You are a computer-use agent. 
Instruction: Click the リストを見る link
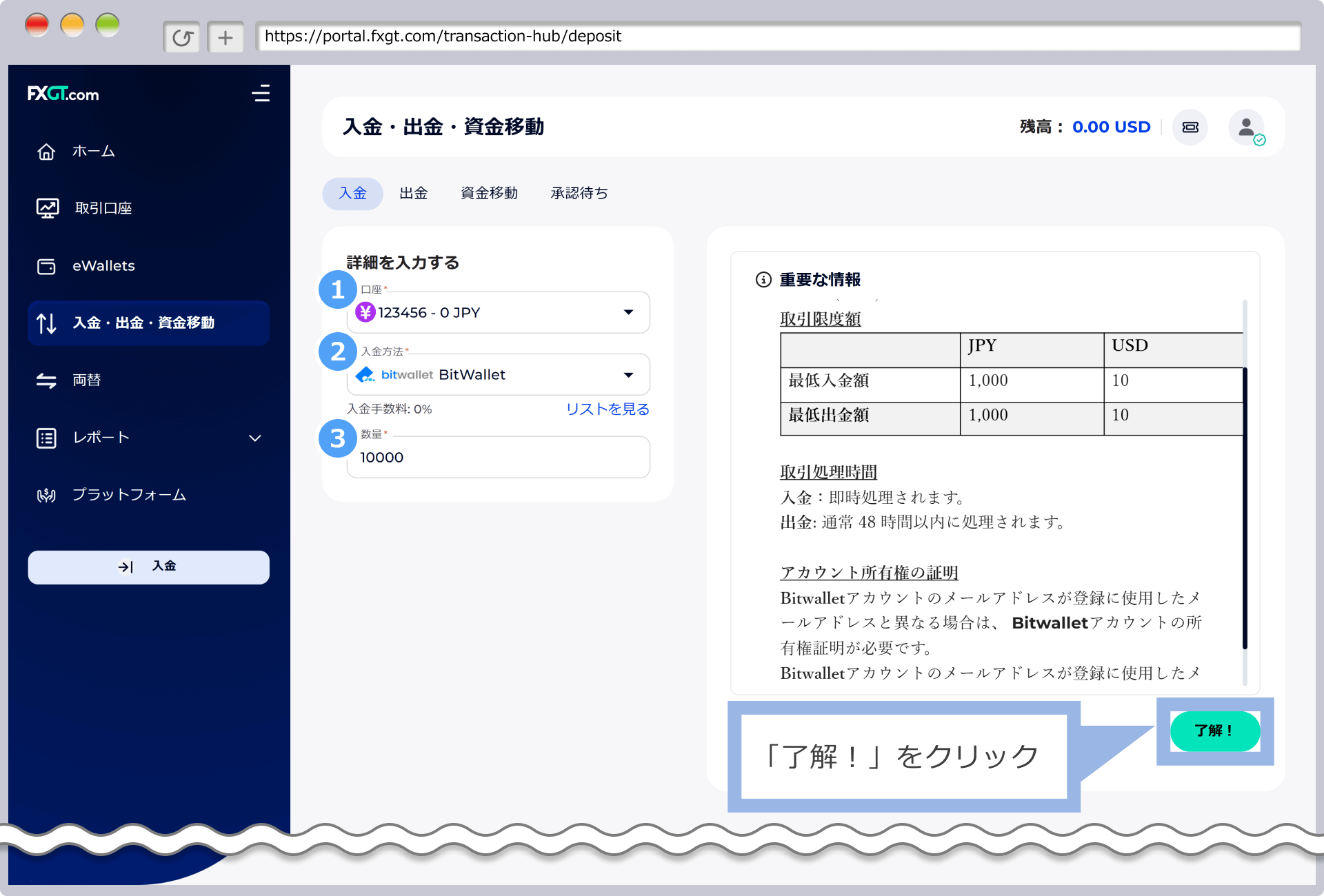[608, 409]
